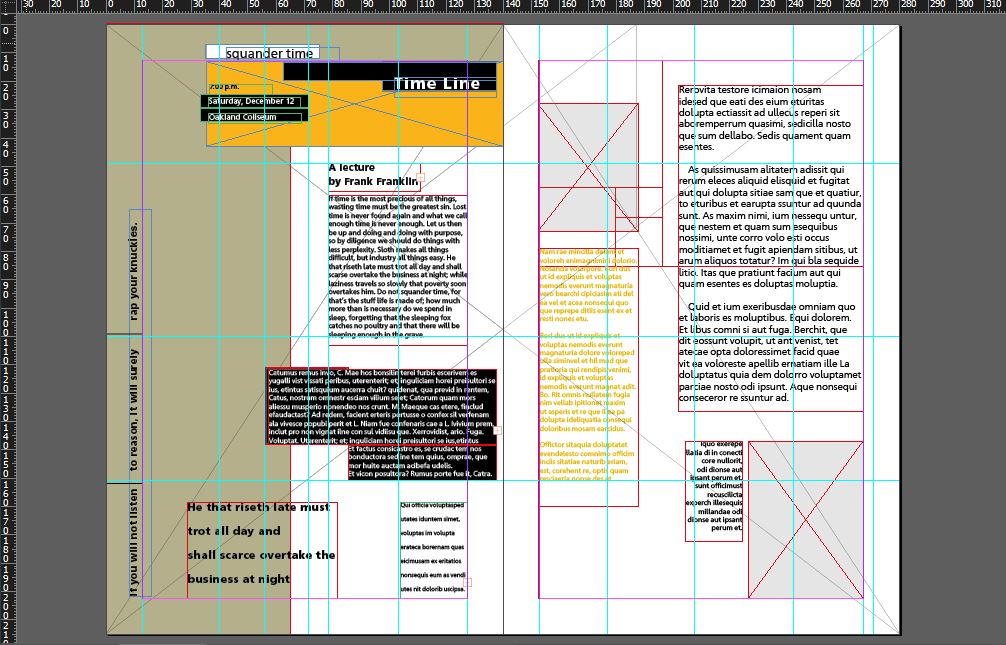Select rotated "If you will not listen" text
The height and width of the screenshot is (645, 1006).
click(x=134, y=540)
